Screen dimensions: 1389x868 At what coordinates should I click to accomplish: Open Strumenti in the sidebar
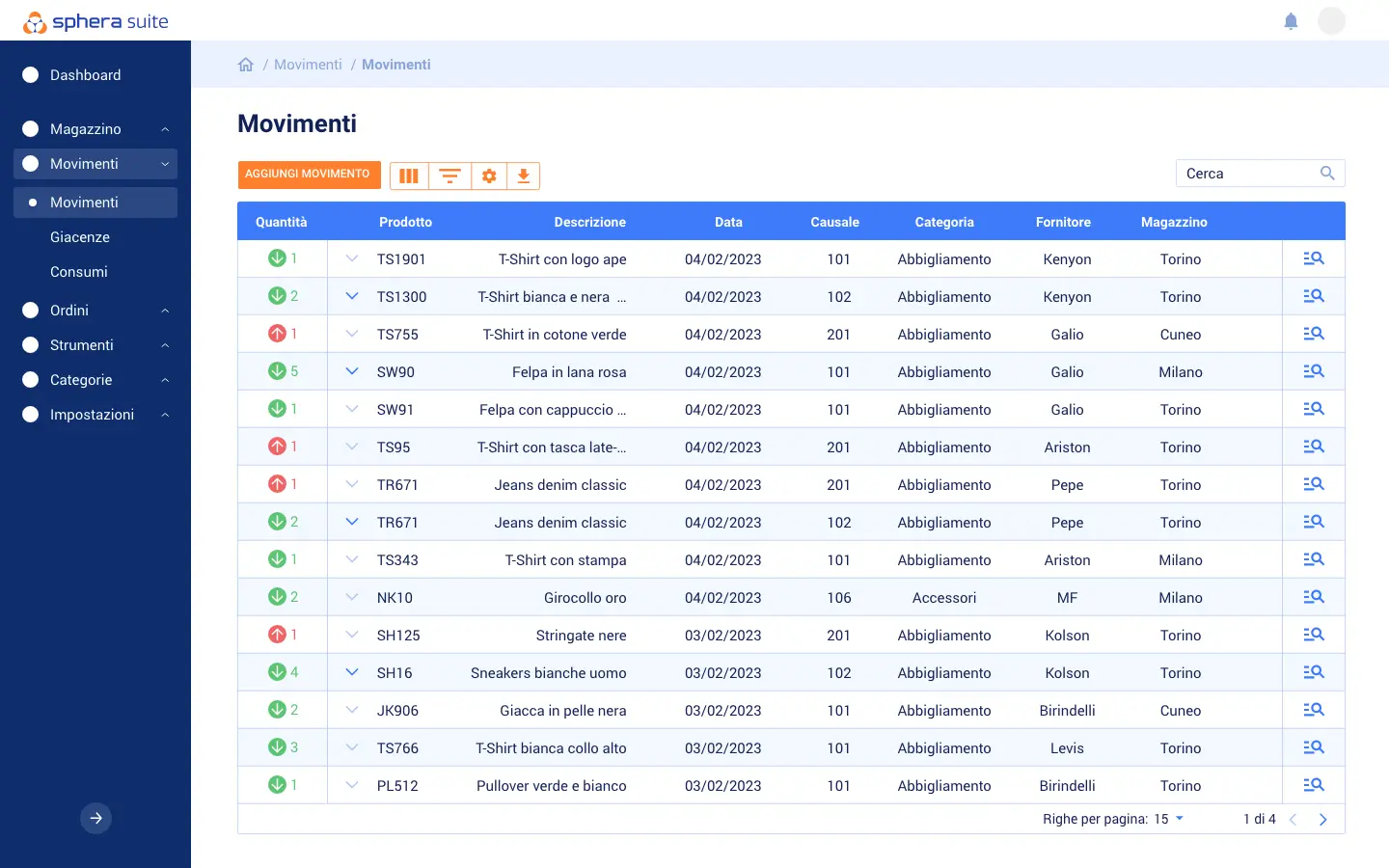(95, 345)
